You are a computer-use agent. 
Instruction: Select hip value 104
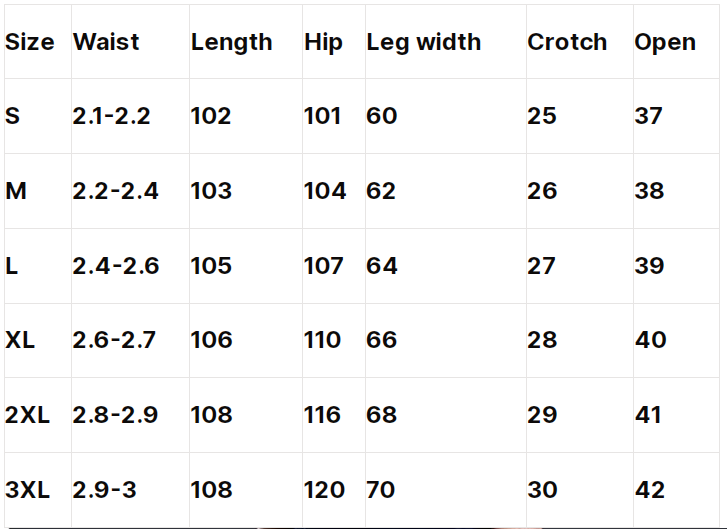(325, 191)
